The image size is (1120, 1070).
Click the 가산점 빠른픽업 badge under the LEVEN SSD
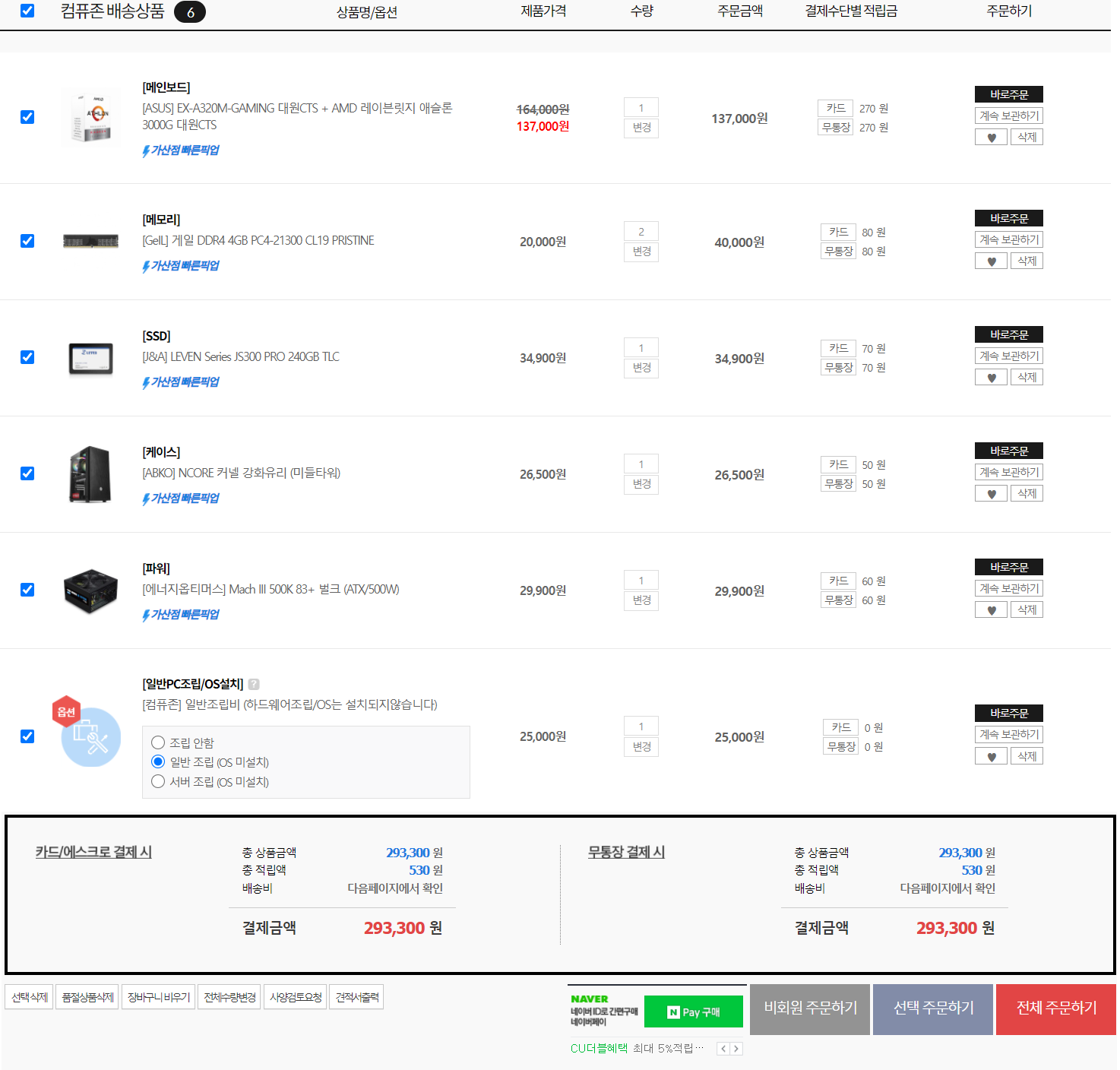tap(181, 382)
